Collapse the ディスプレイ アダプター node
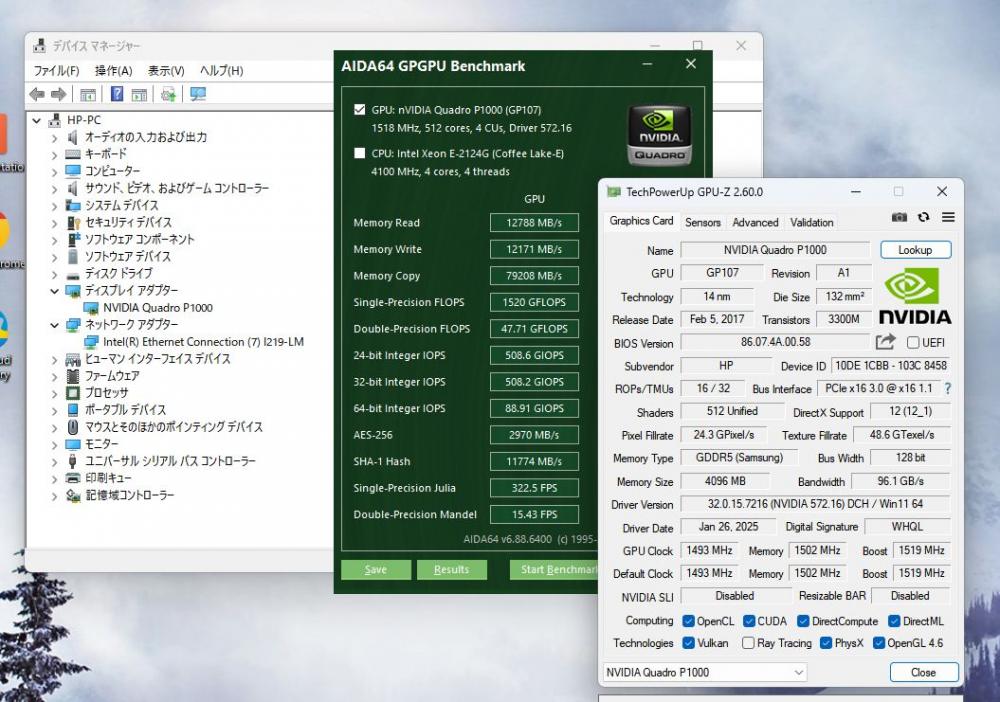Viewport: 1000px width, 702px height. click(x=54, y=291)
